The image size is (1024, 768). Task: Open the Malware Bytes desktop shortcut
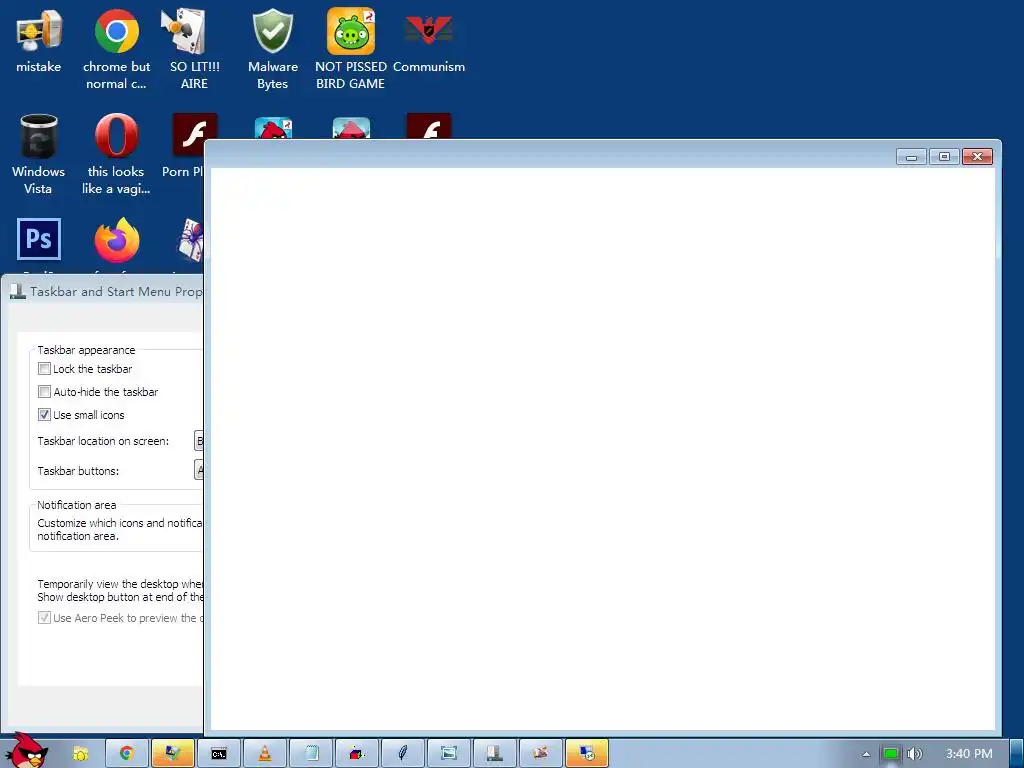(272, 49)
